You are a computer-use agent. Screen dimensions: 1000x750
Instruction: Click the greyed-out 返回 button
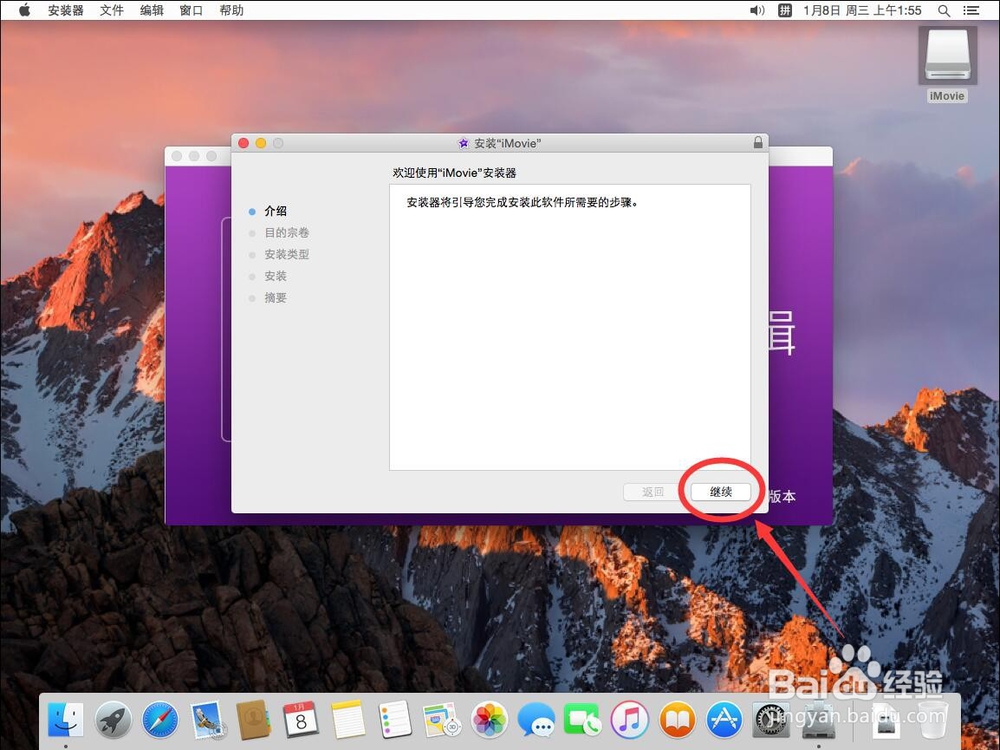coord(652,492)
